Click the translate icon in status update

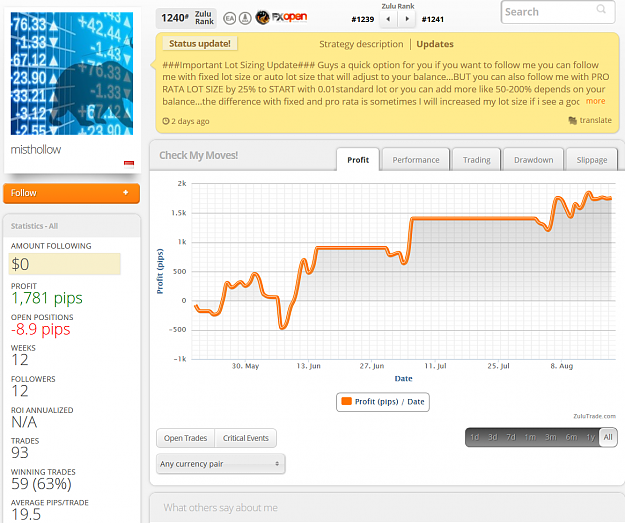(x=572, y=120)
